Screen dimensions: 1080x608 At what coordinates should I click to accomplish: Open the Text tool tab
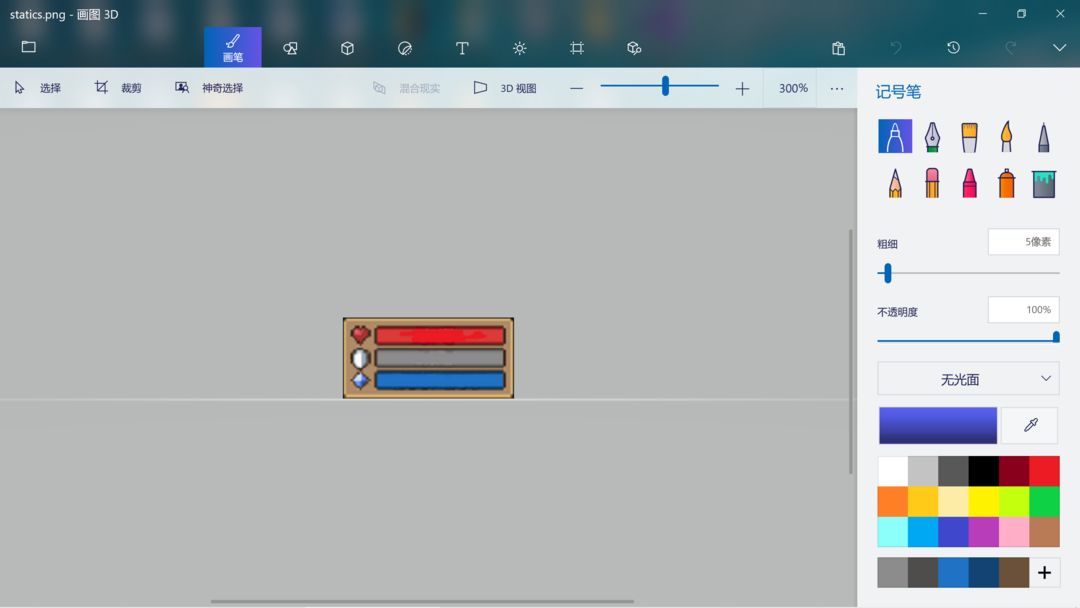(x=462, y=48)
